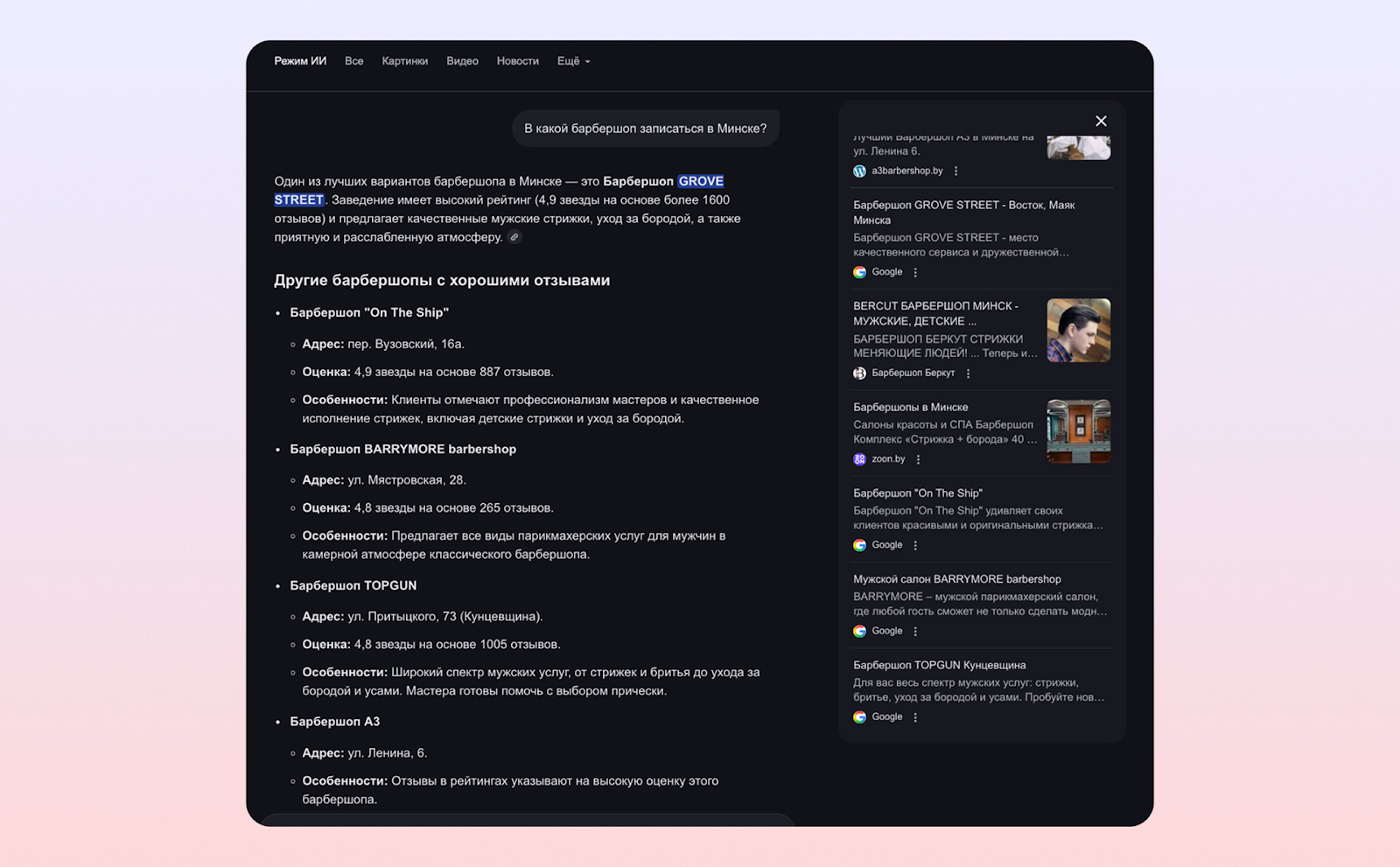The height and width of the screenshot is (867, 1400).
Task: Click the query bubble "В какой барбершоп записаться в Минске?"
Action: tap(646, 129)
